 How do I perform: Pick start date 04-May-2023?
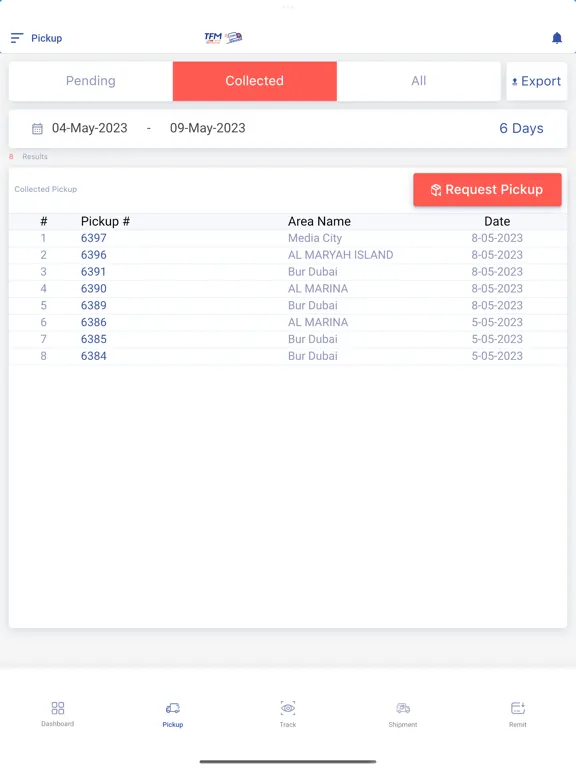(x=90, y=128)
